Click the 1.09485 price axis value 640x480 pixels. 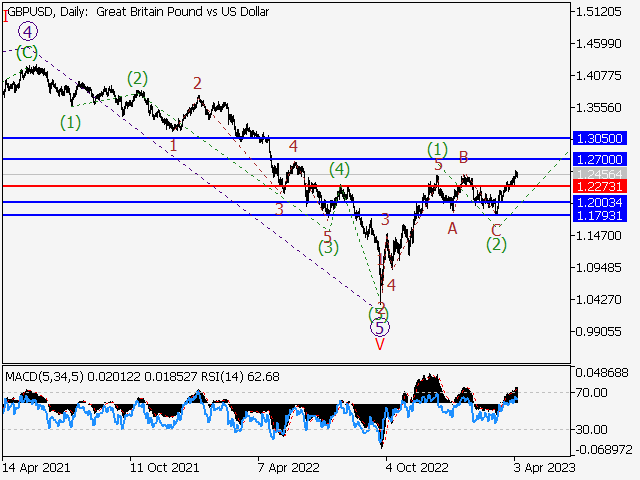tap(598, 268)
